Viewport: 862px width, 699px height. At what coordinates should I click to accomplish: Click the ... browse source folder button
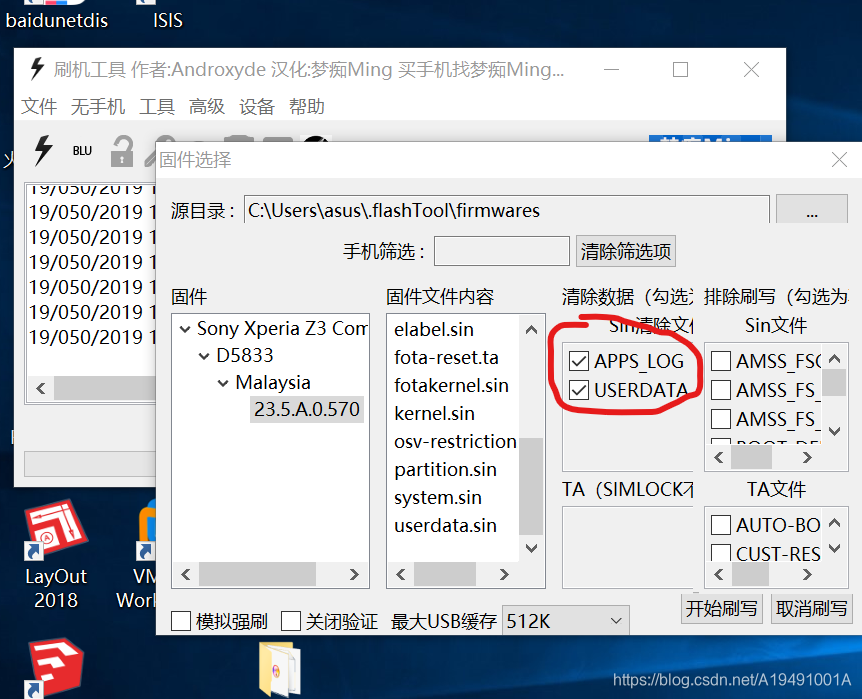(811, 210)
